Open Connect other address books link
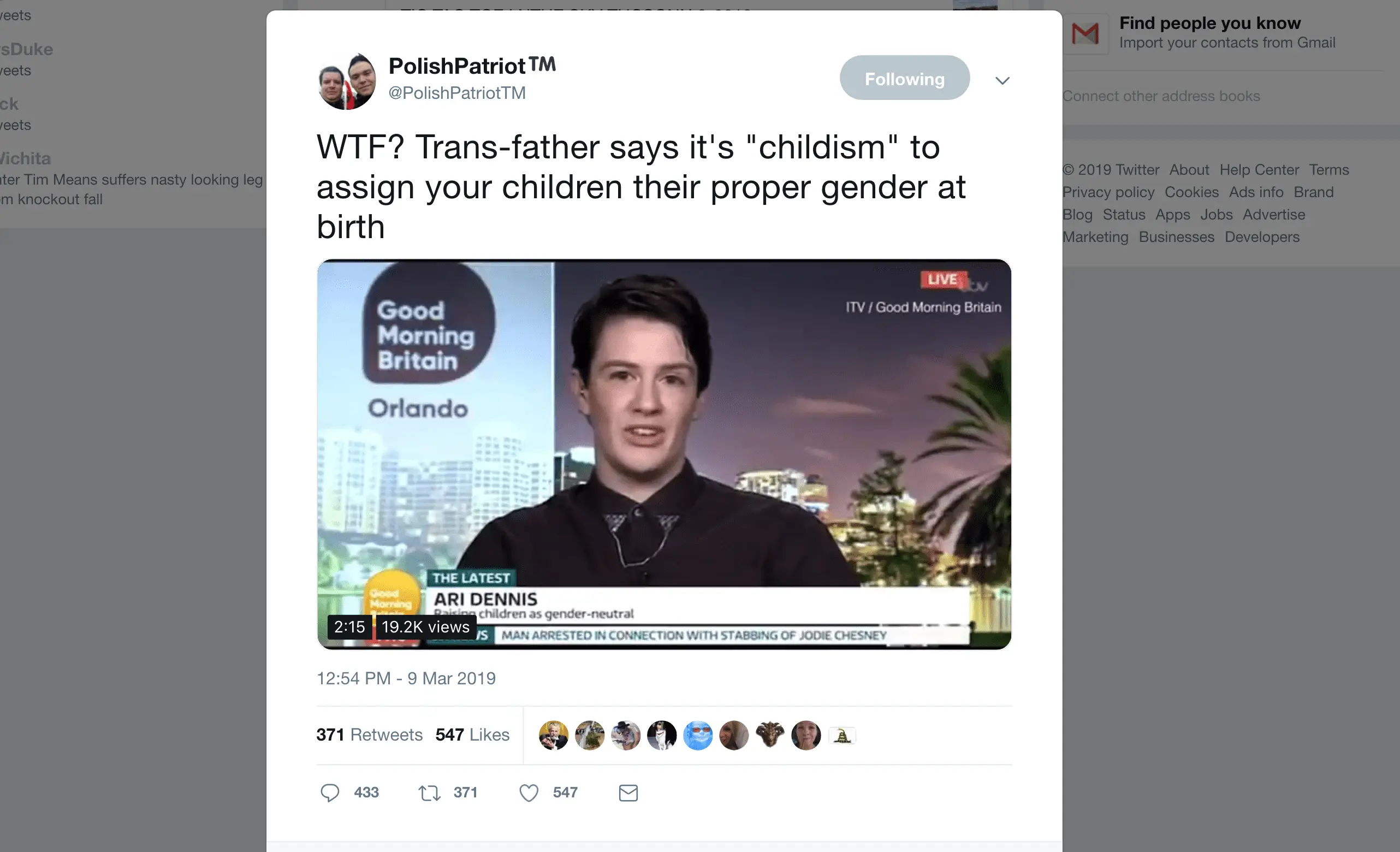1400x852 pixels. click(x=1161, y=96)
